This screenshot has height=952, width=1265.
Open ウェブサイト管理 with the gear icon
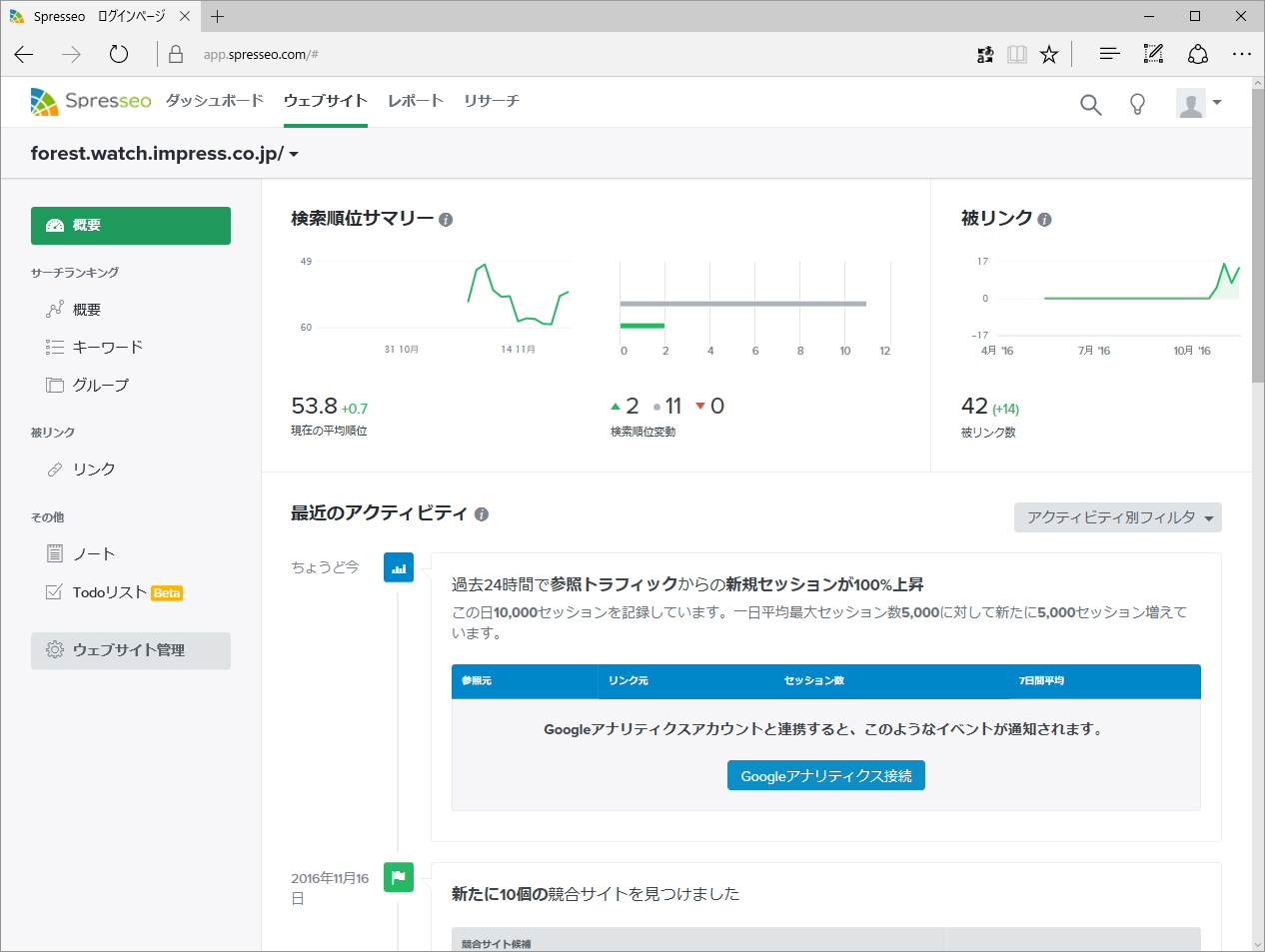point(130,650)
